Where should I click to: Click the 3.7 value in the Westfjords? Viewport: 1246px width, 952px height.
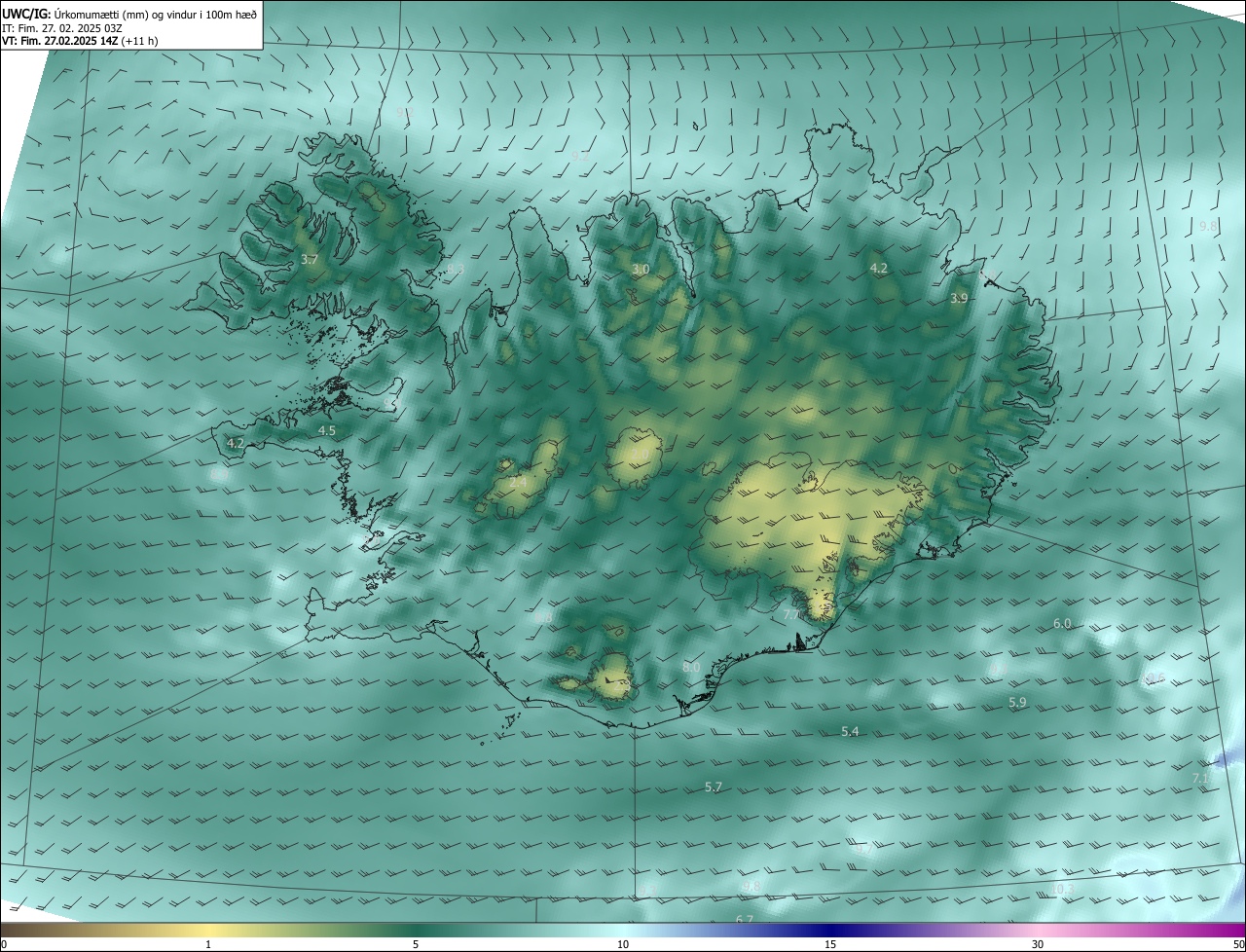click(x=310, y=260)
